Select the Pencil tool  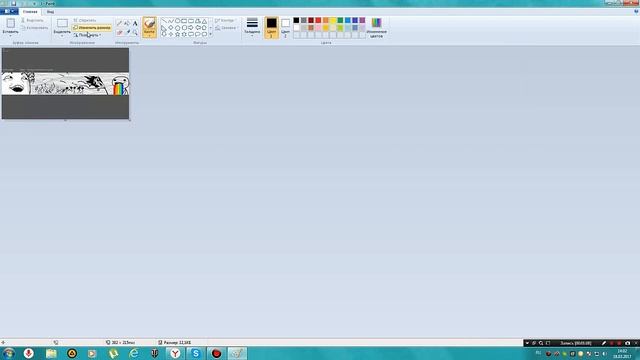pyautogui.click(x=119, y=23)
